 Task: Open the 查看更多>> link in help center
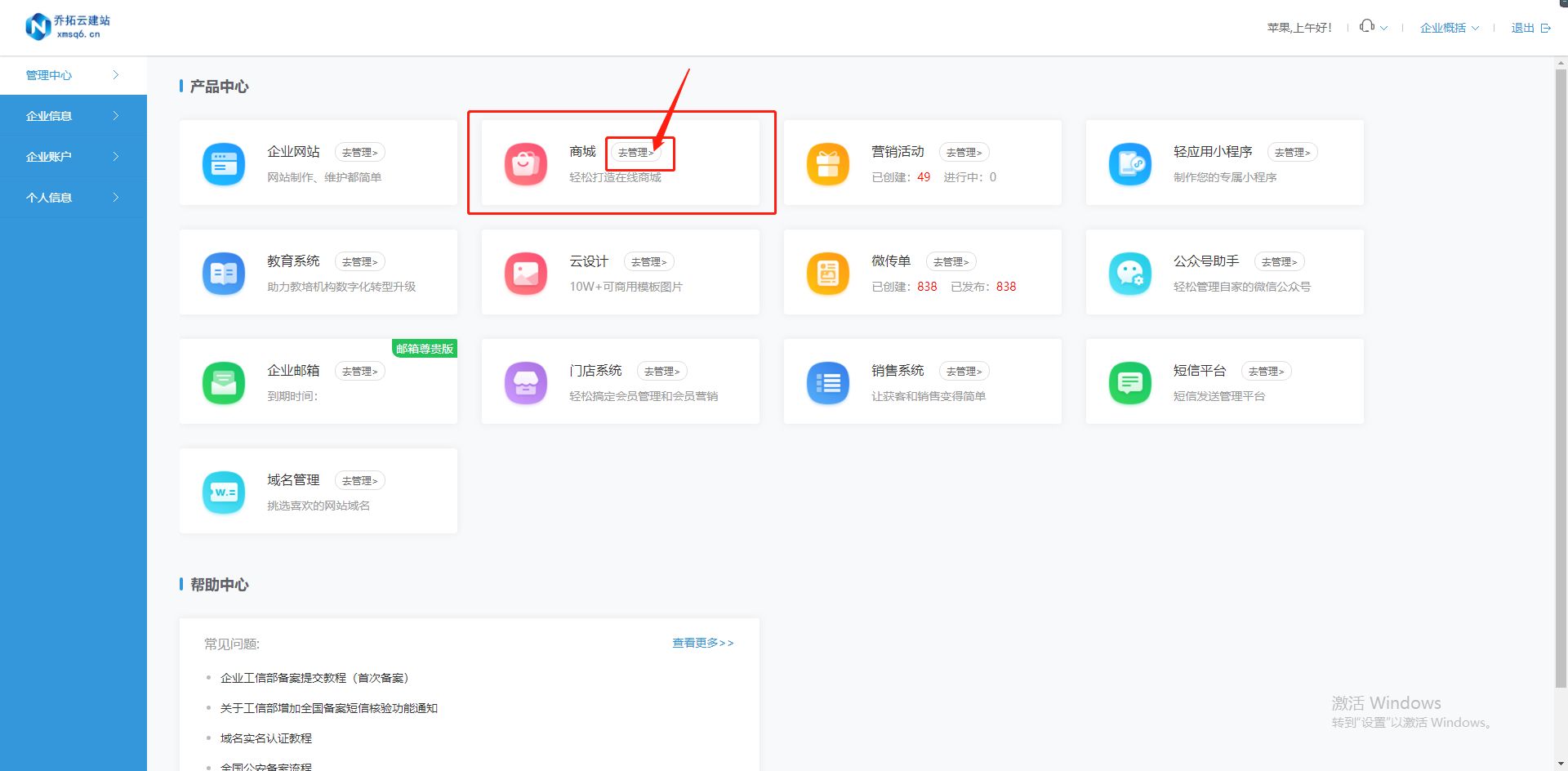coord(702,644)
